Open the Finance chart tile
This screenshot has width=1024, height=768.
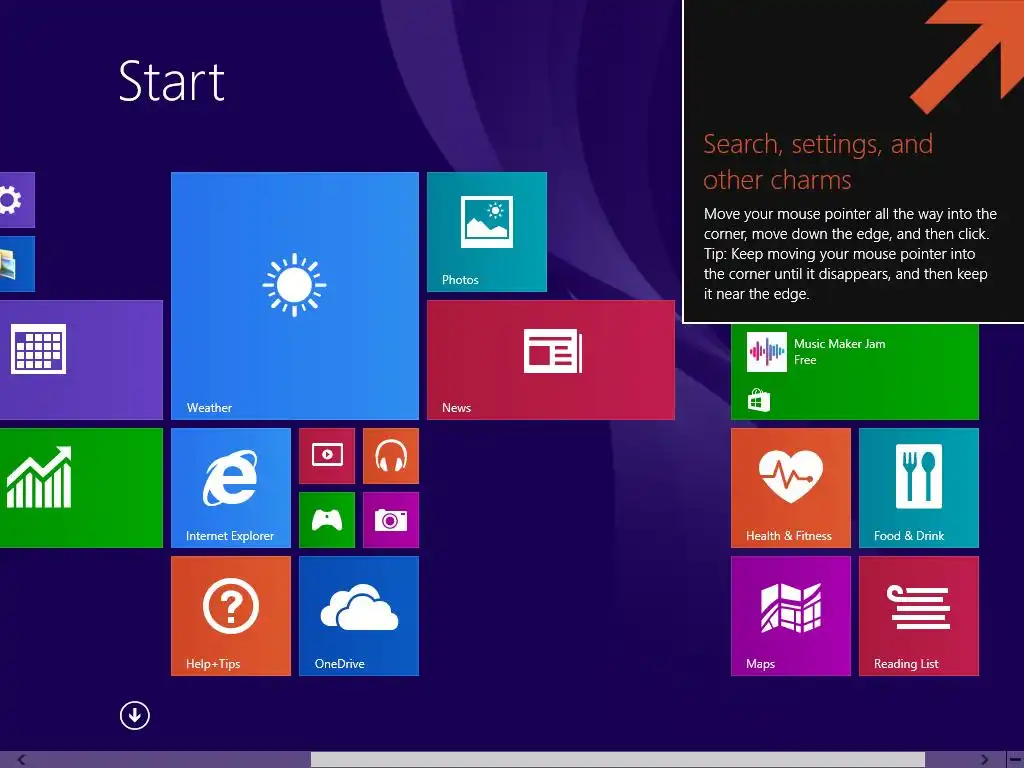81,488
